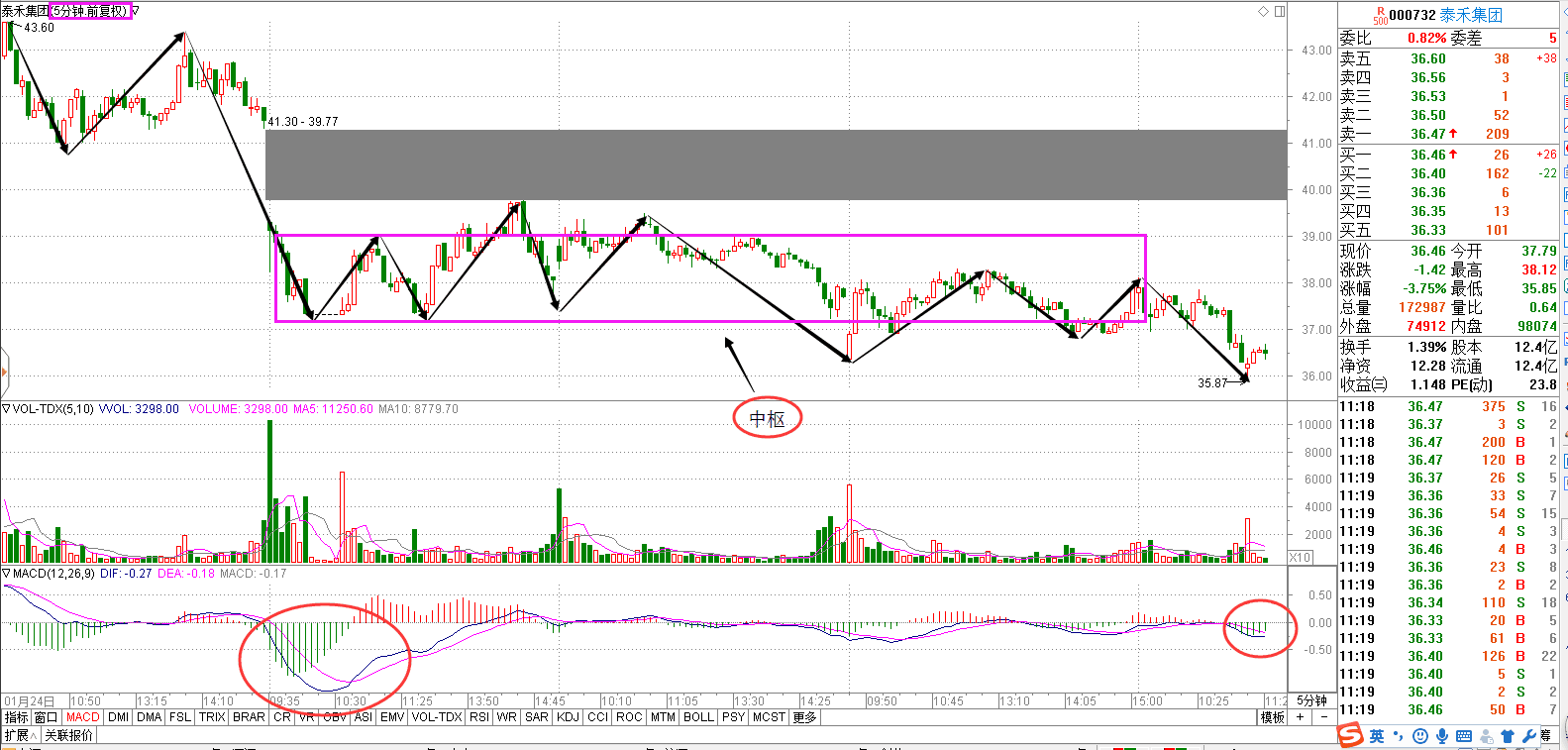Click the 卖五 price 36.60

(x=1428, y=58)
